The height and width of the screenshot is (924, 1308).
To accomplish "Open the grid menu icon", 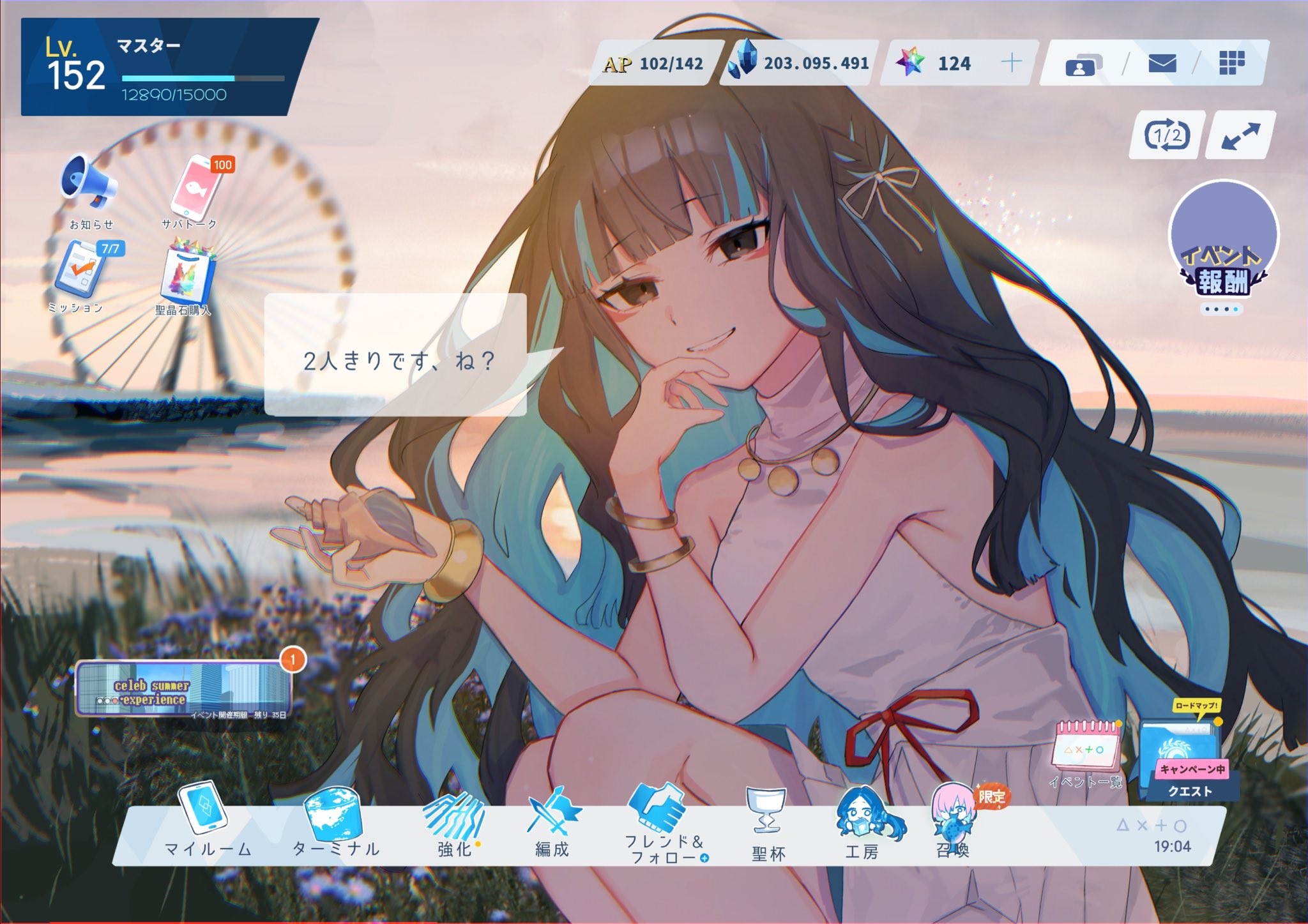I will coord(1231,64).
